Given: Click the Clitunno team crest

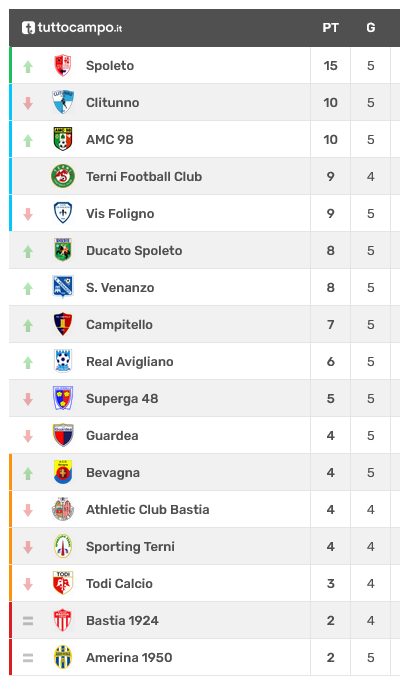Looking at the screenshot, I should click(63, 103).
